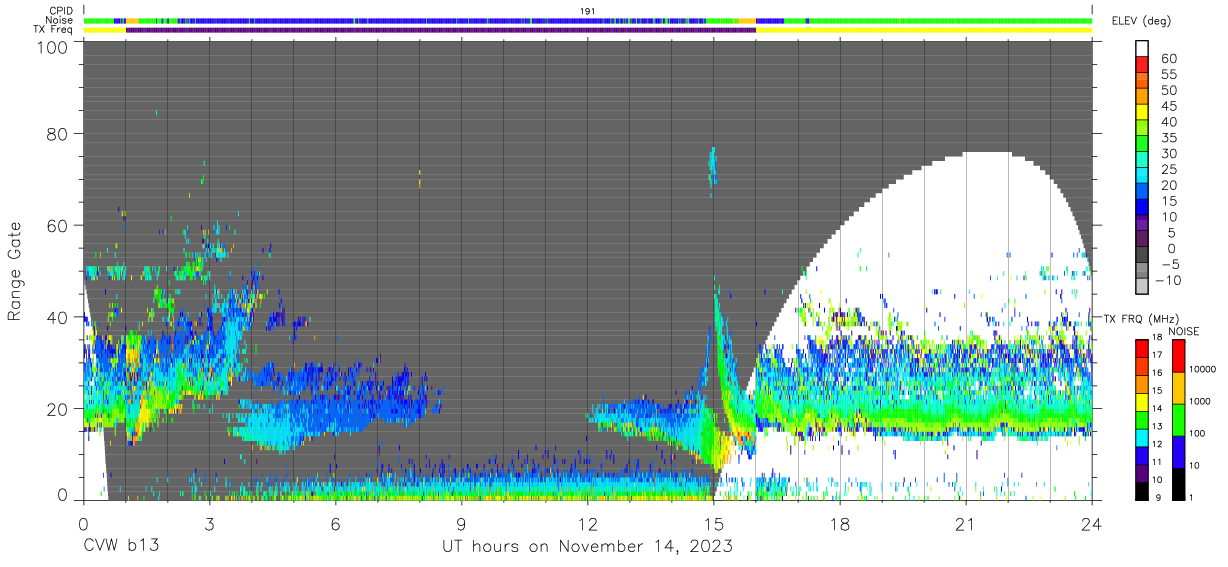1228x567 pixels.
Task: Click the '40' tick on the Range Gate axis
Action: click(x=58, y=318)
